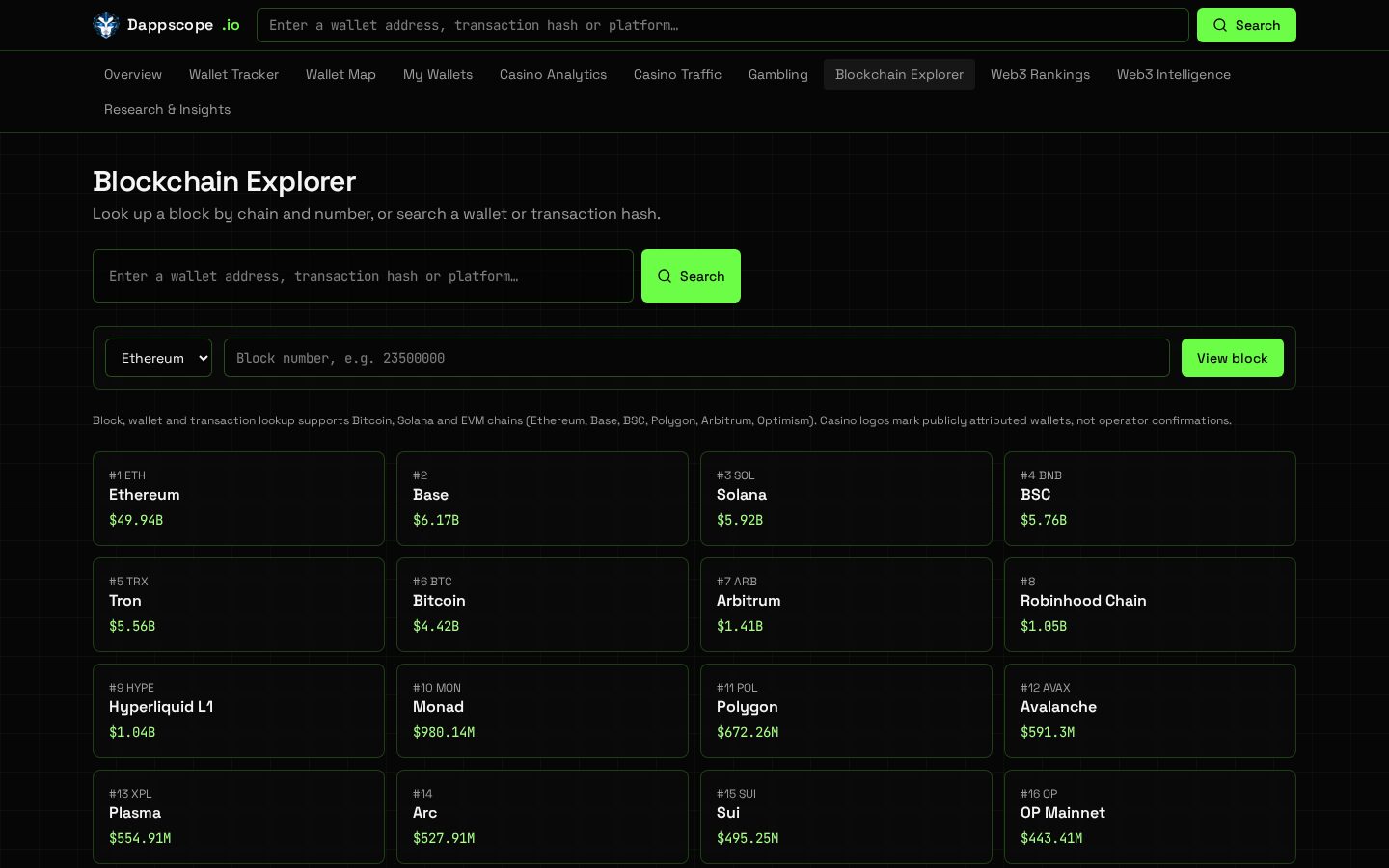This screenshot has width=1389, height=868.
Task: Select the Robinhood Chain card
Action: coord(1150,605)
